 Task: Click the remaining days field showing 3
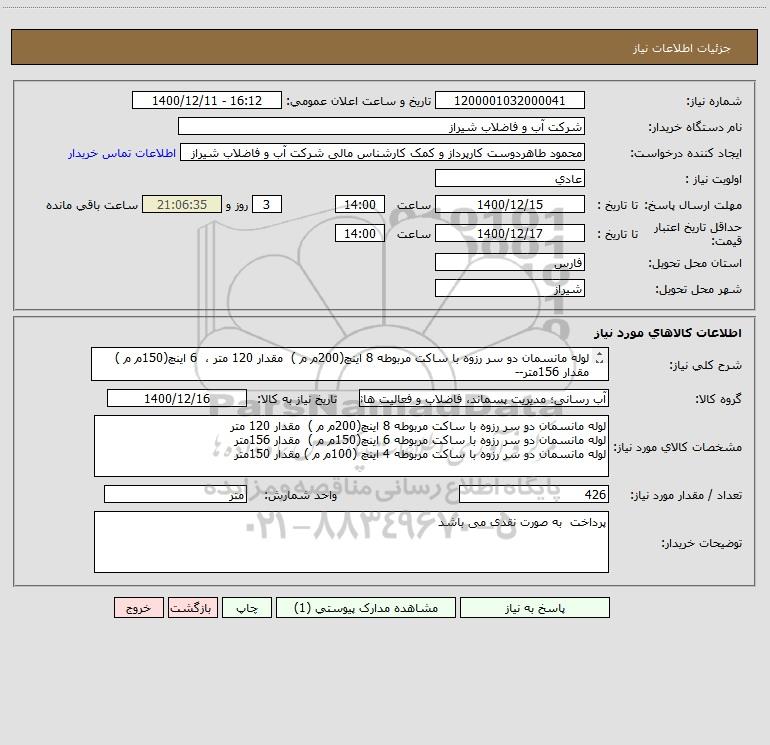click(x=267, y=204)
